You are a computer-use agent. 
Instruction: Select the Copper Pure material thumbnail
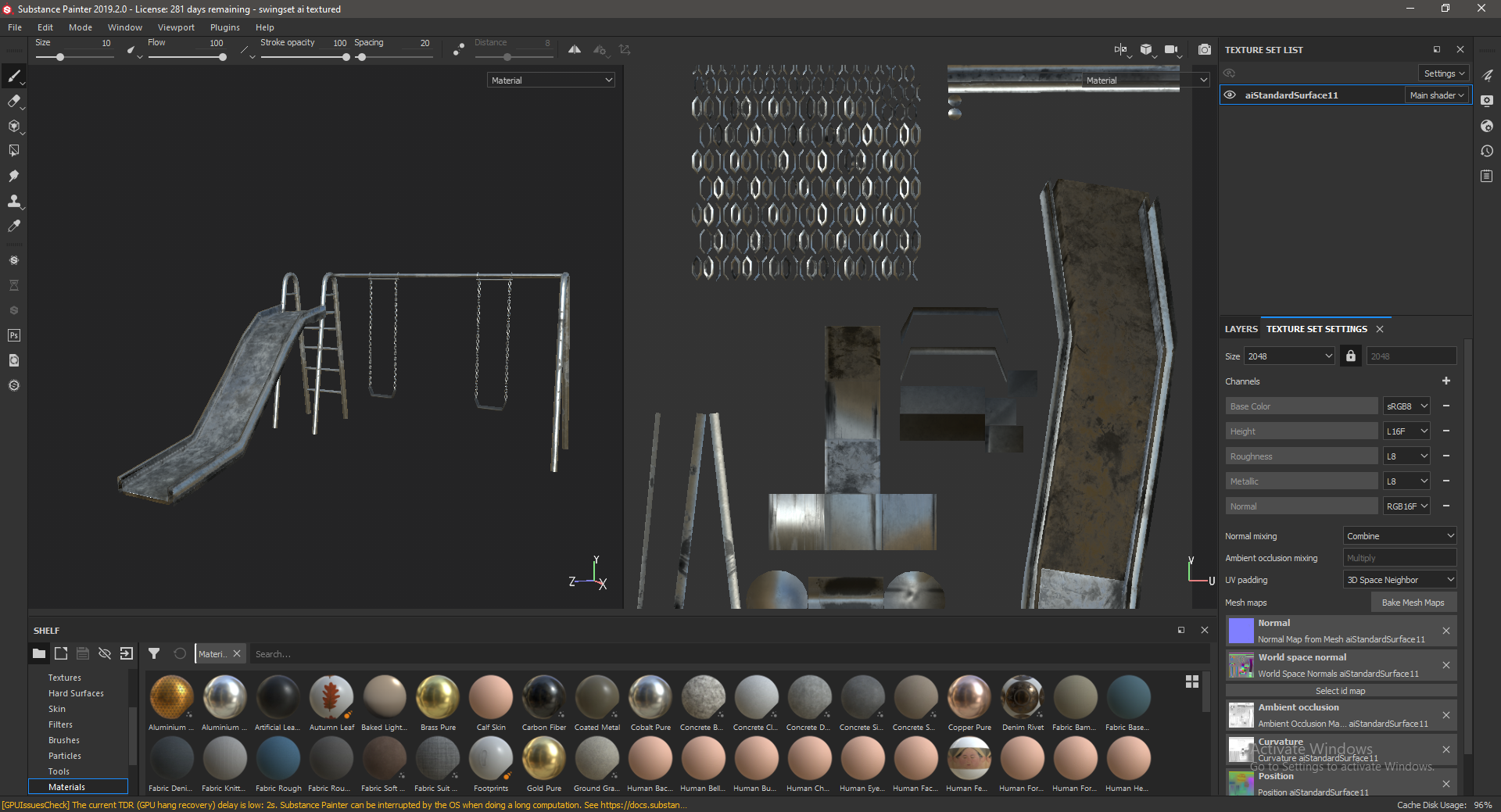point(969,696)
